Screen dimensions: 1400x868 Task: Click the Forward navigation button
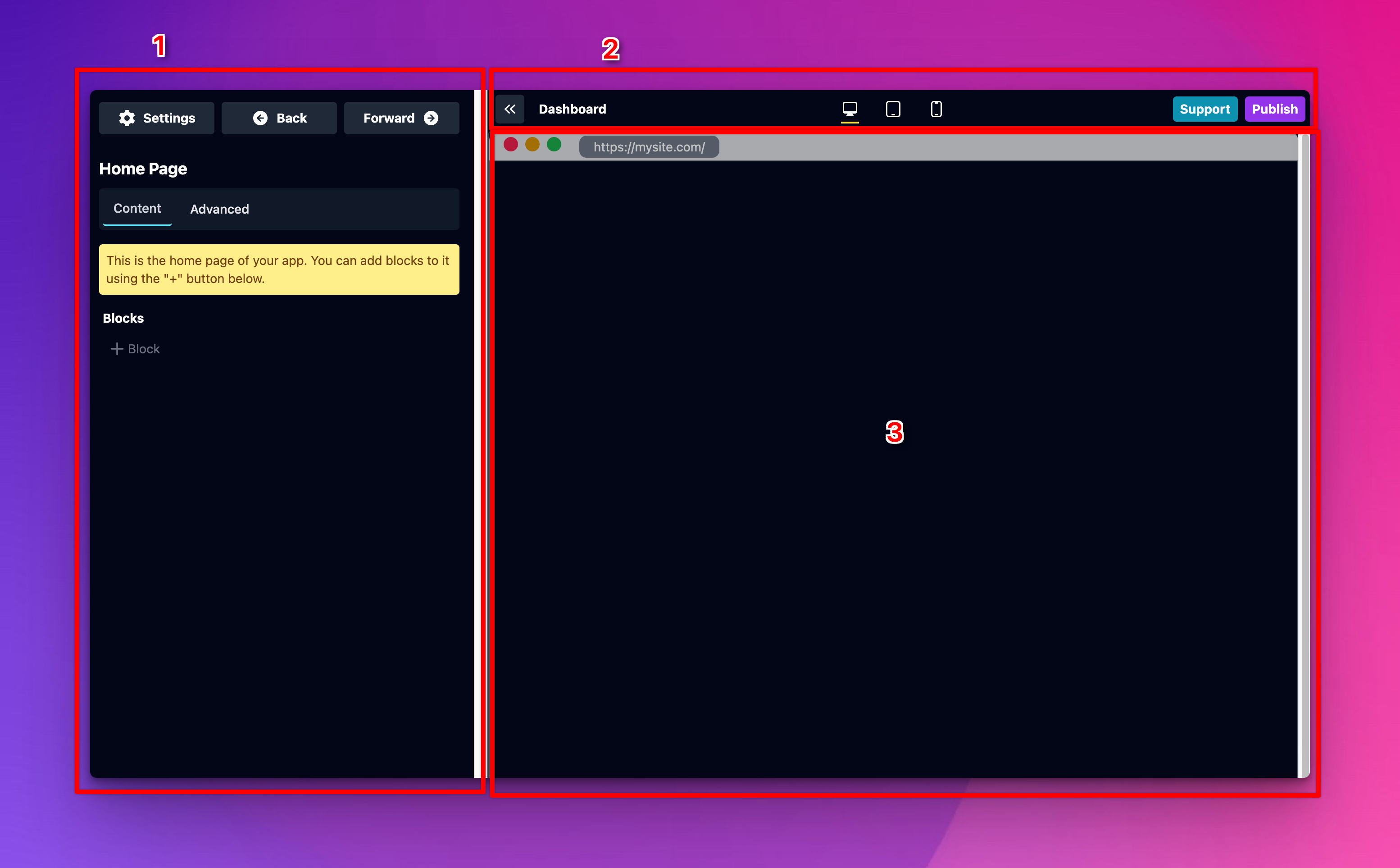402,118
